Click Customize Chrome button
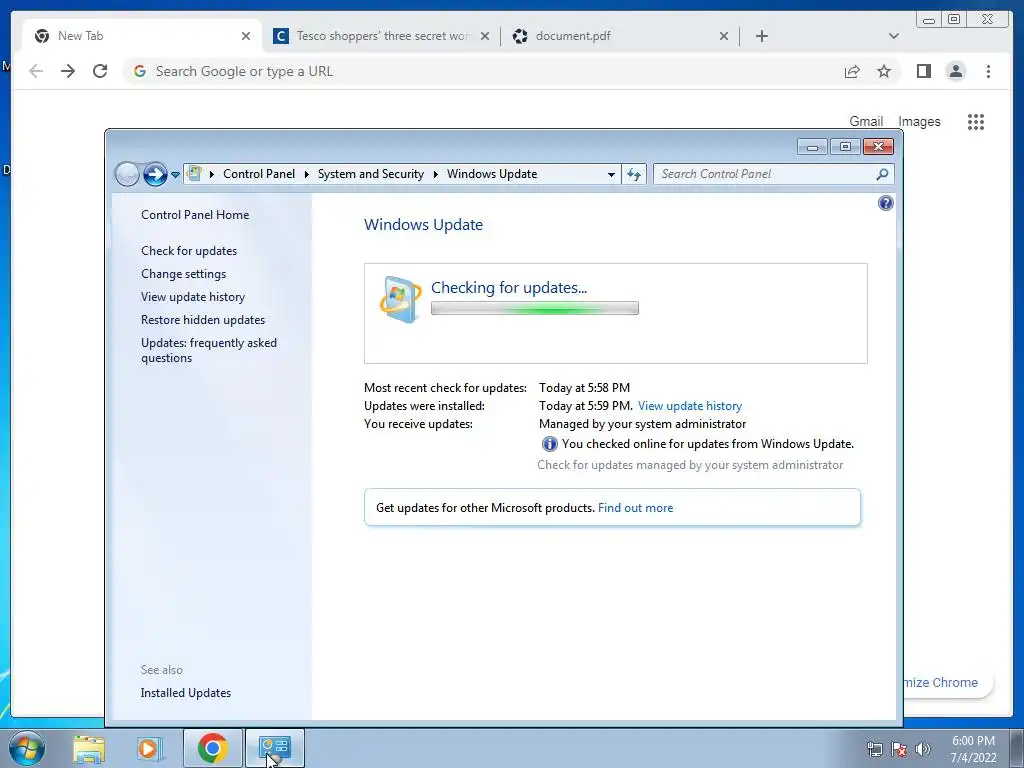This screenshot has width=1024, height=768. coord(947,682)
